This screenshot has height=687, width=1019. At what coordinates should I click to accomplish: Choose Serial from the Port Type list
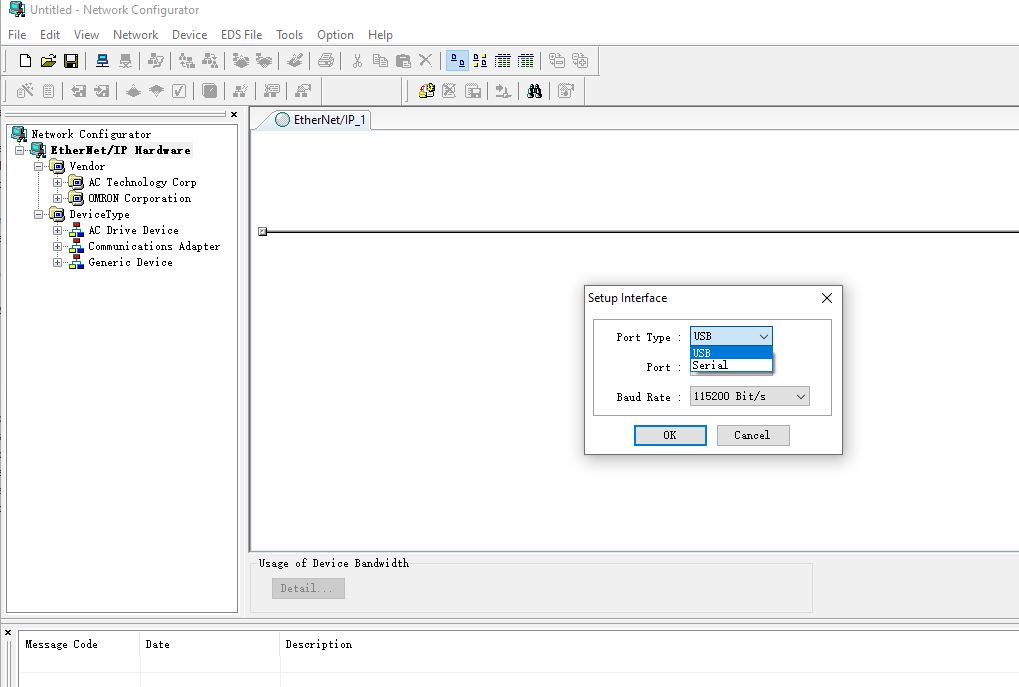pyautogui.click(x=711, y=365)
